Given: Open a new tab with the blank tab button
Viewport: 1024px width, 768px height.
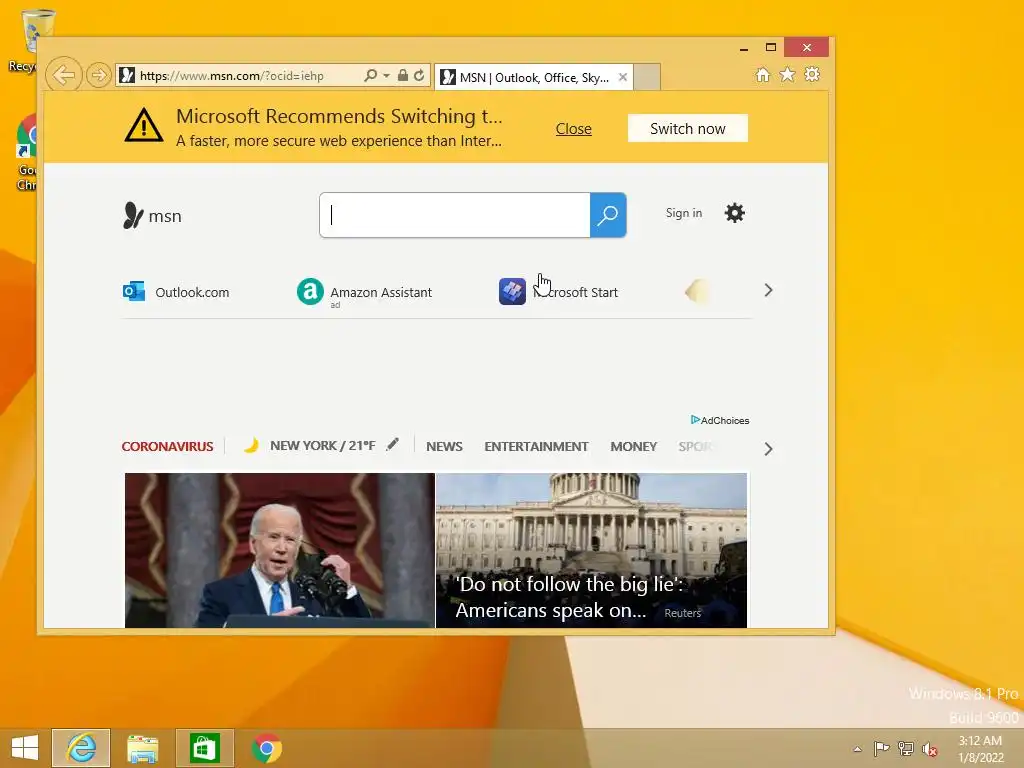Looking at the screenshot, I should [x=647, y=77].
